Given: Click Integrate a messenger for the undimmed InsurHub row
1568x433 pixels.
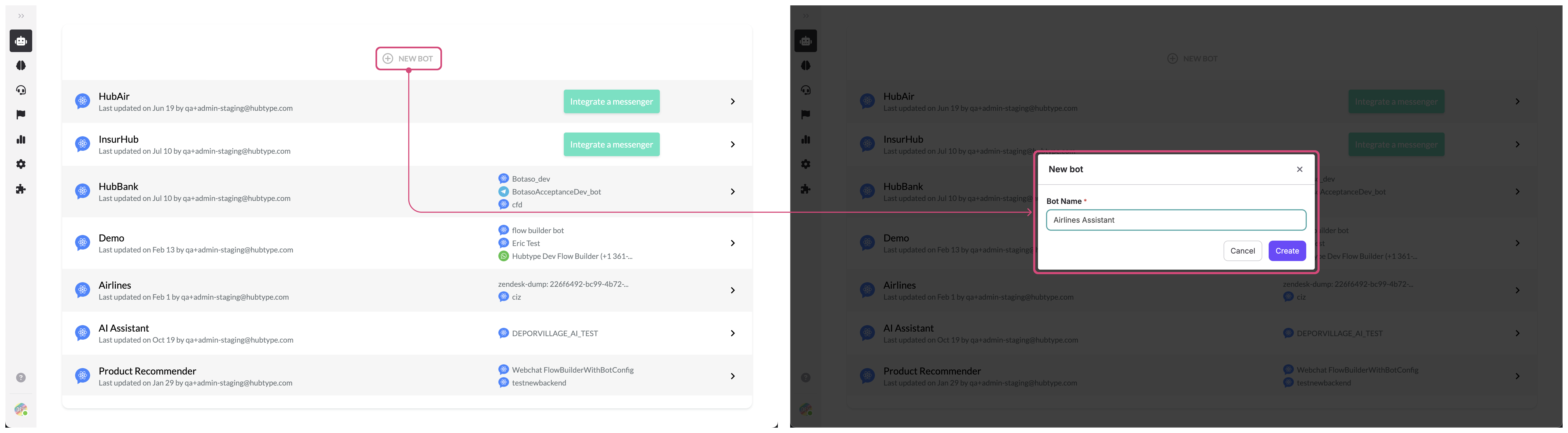Looking at the screenshot, I should tap(611, 144).
